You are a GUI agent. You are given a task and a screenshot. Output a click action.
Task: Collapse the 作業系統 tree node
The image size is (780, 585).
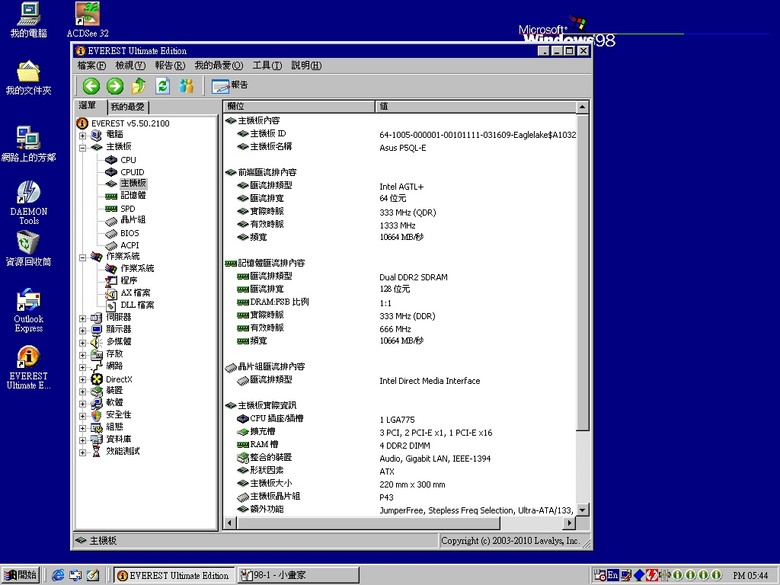pyautogui.click(x=83, y=257)
